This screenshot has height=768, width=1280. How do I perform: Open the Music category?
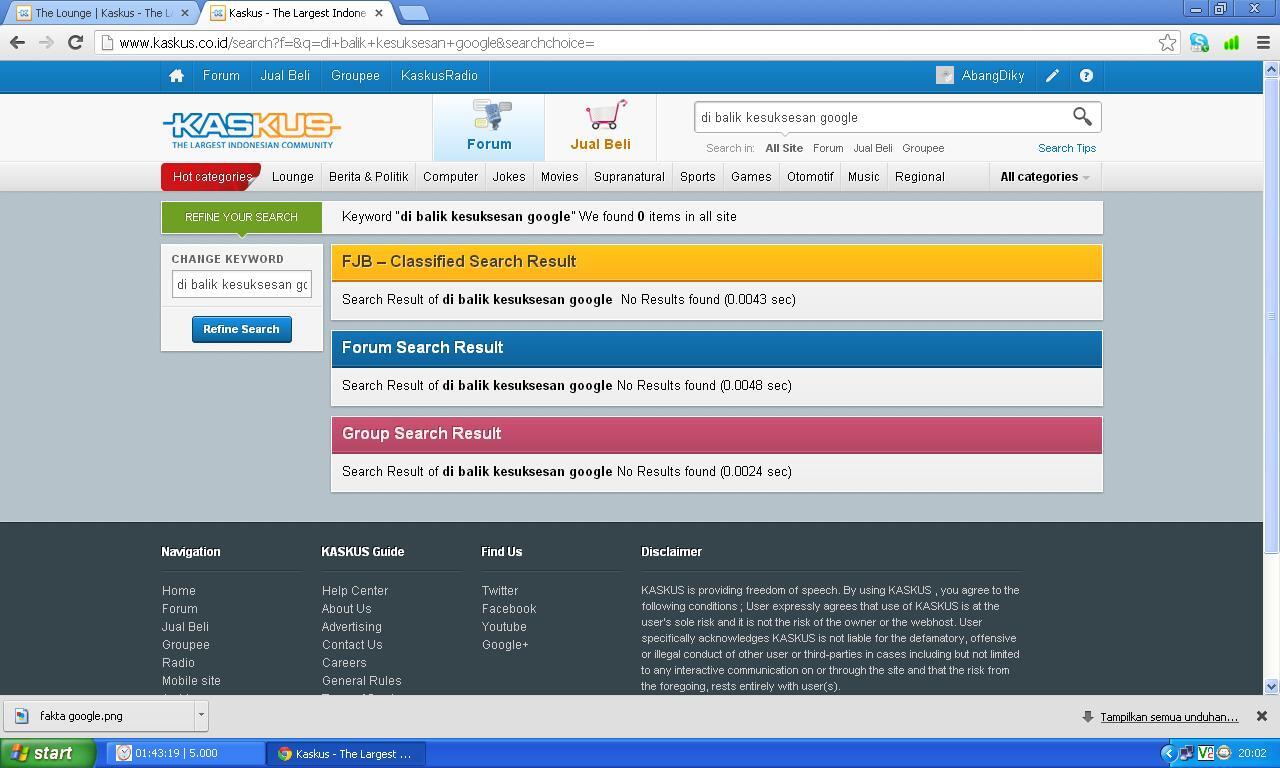coord(863,177)
